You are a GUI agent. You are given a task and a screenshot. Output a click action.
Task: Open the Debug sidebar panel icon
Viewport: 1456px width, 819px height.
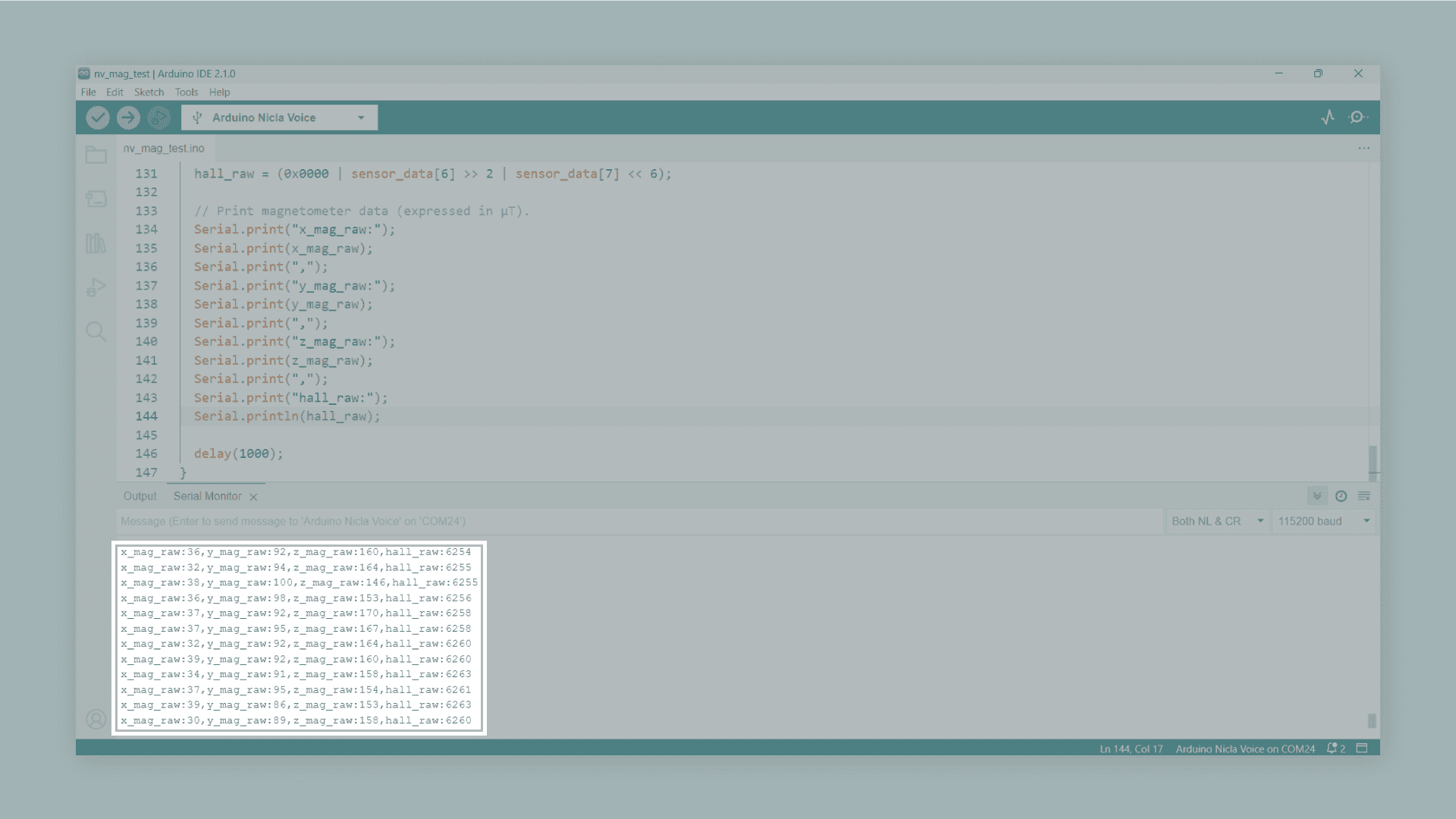tap(96, 287)
